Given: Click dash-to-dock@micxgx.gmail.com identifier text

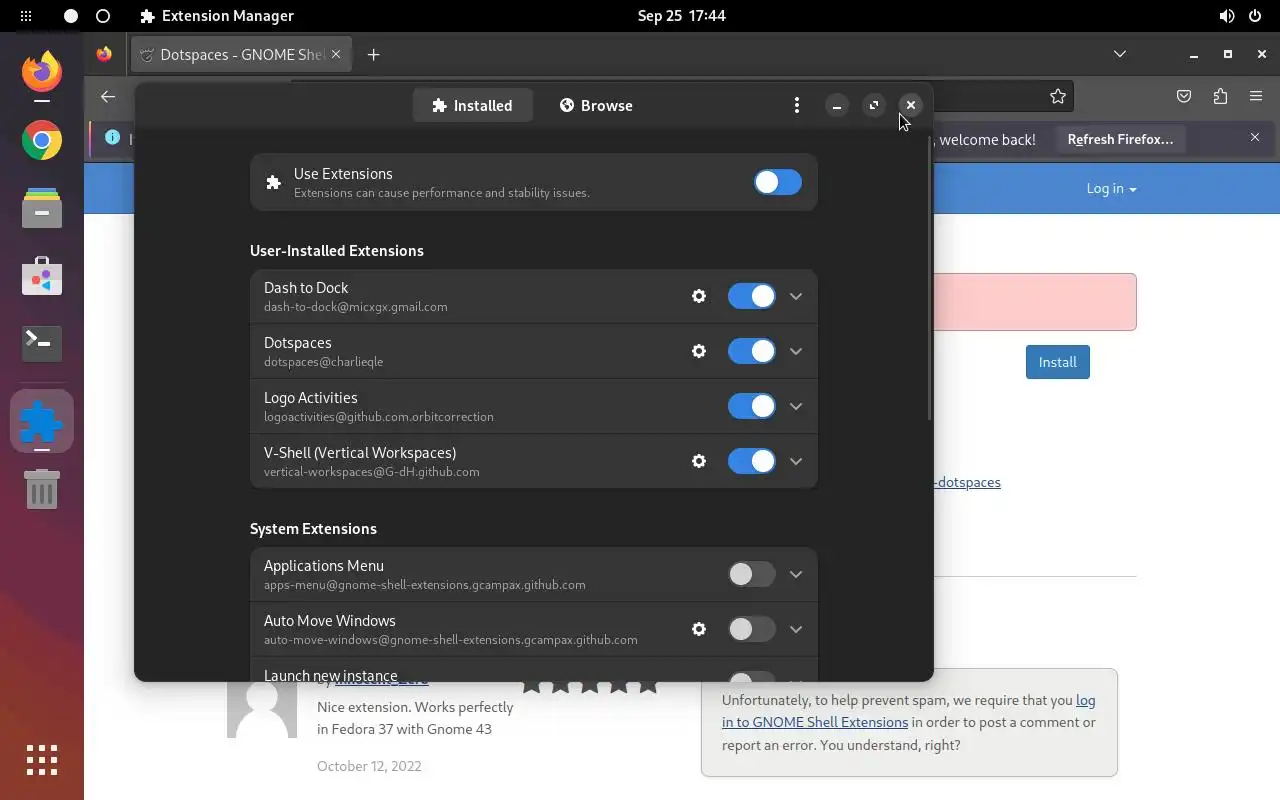Looking at the screenshot, I should 356,307.
